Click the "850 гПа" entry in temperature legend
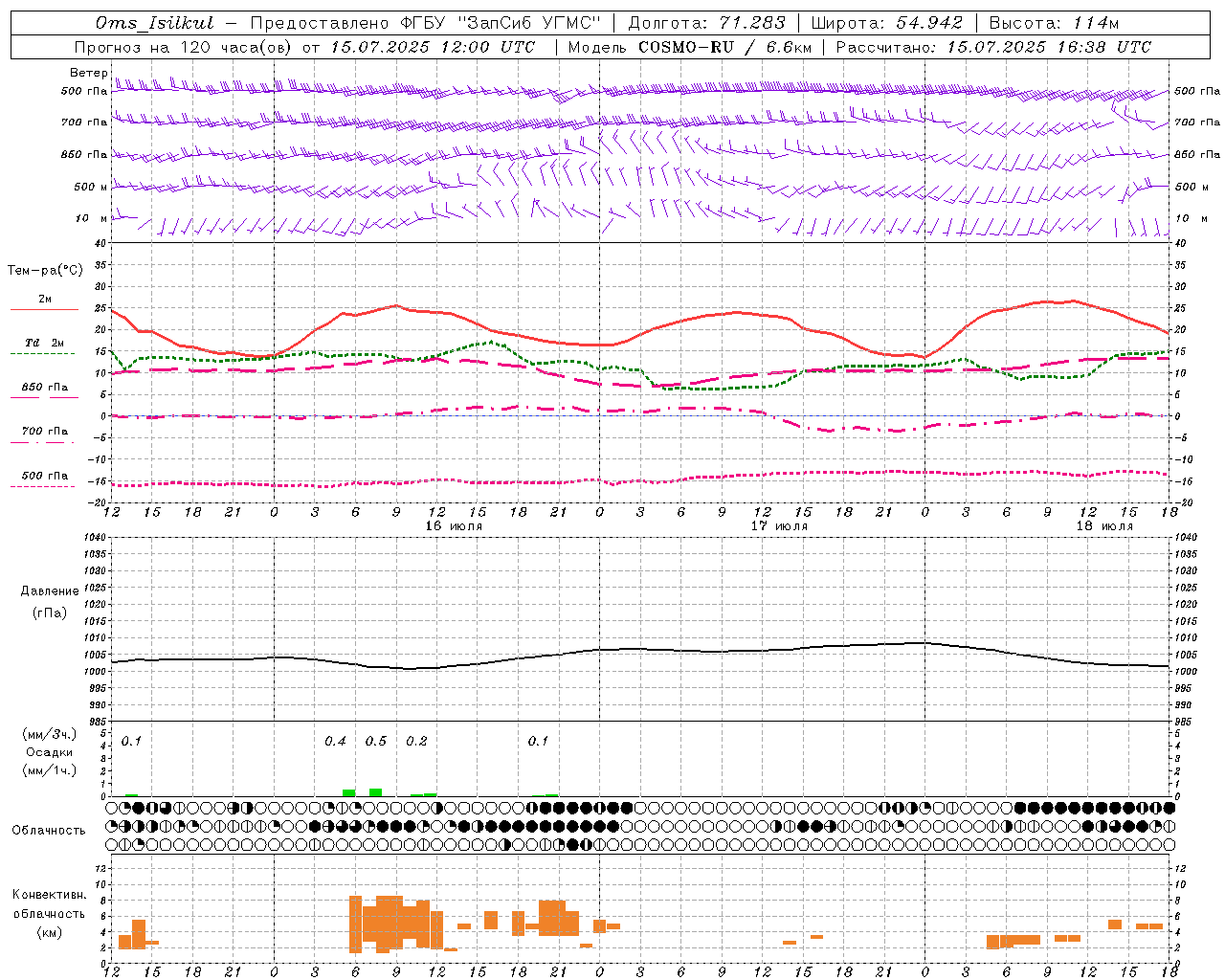Screen dimensions: 1225x980 [x=45, y=388]
